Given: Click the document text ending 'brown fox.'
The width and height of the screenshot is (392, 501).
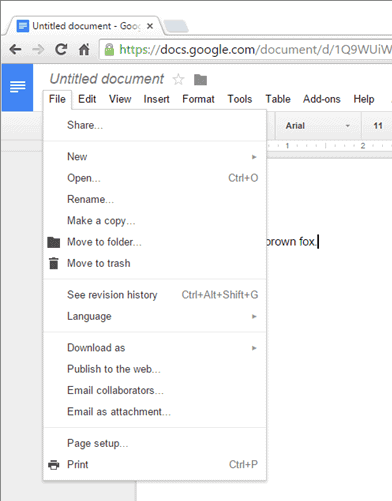Looking at the screenshot, I should tap(291, 242).
